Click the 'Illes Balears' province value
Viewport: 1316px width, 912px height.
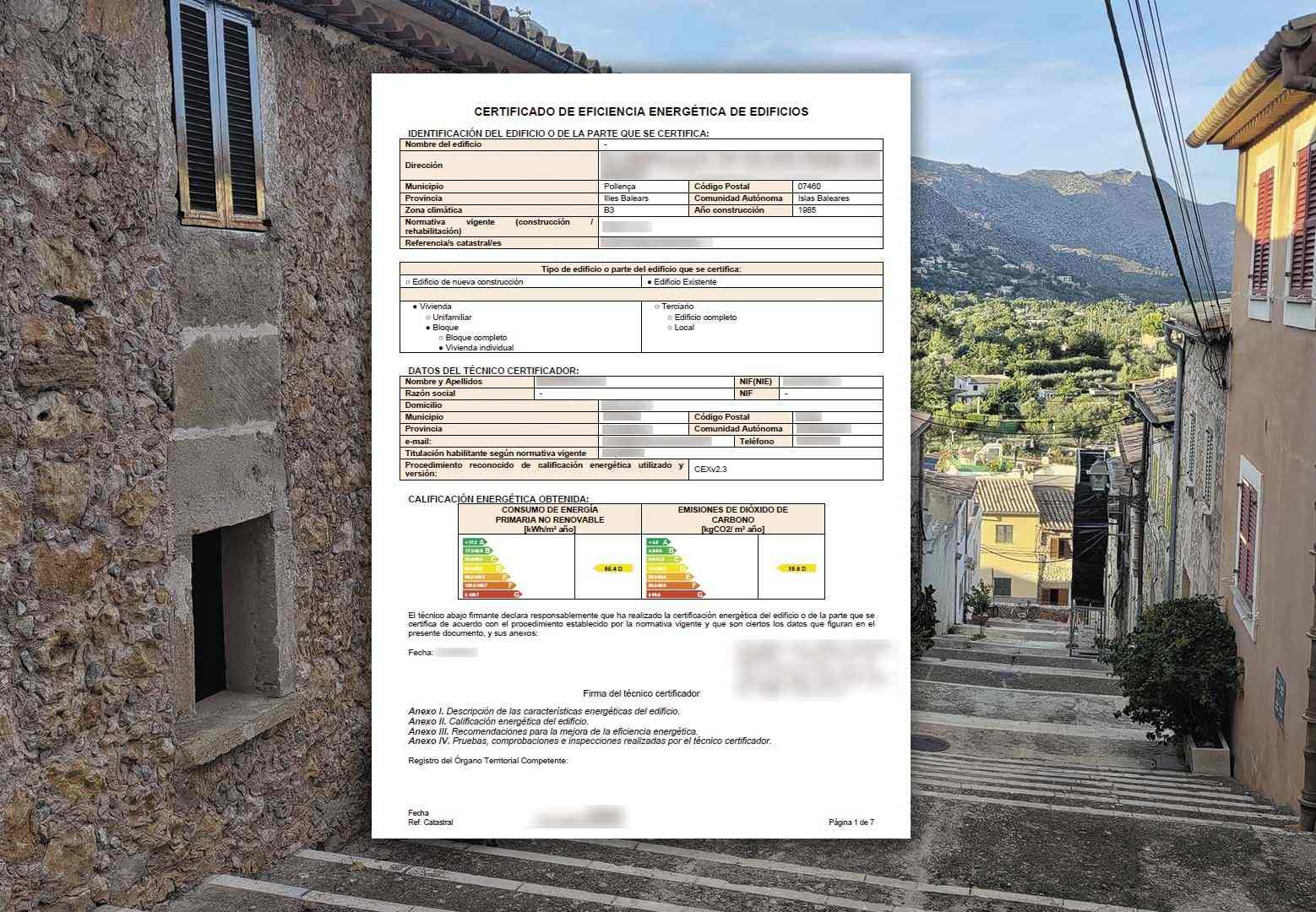(626, 198)
